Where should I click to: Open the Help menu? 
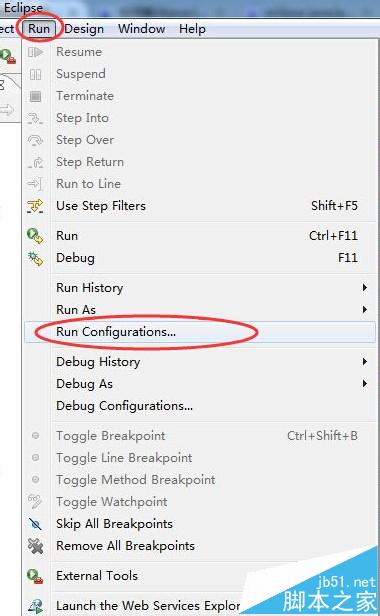click(192, 29)
